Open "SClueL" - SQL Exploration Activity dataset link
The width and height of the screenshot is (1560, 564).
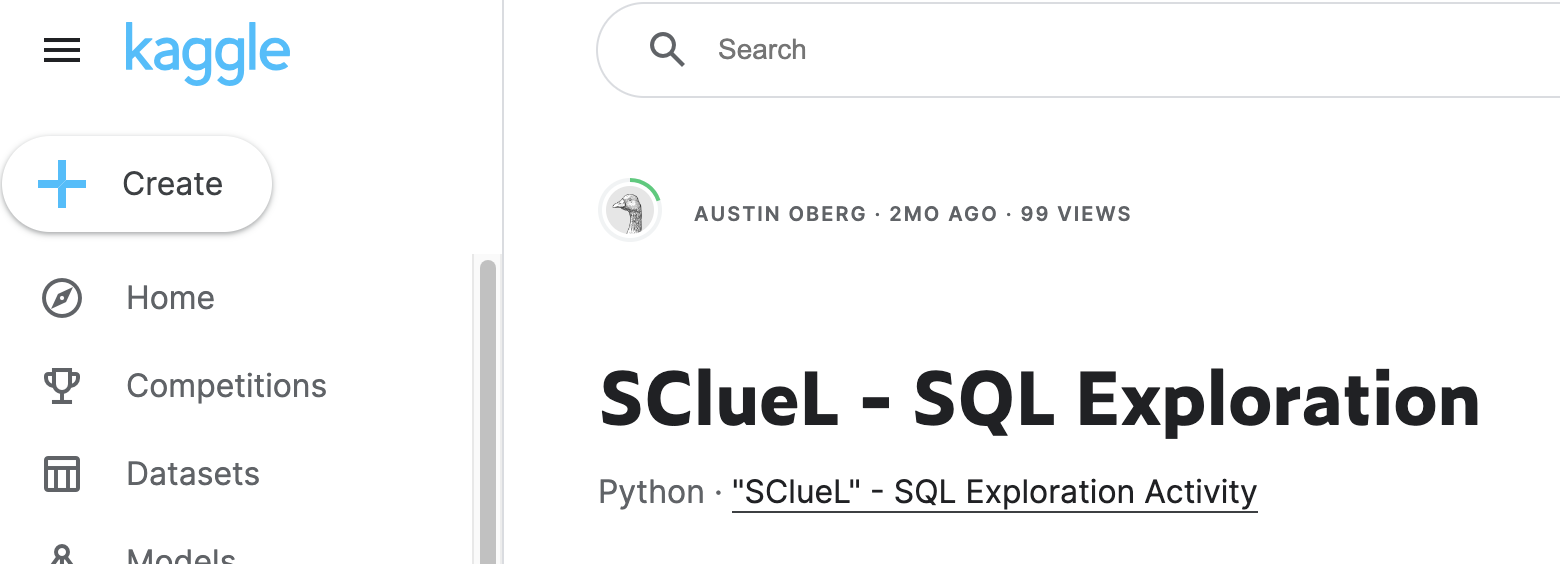point(994,493)
